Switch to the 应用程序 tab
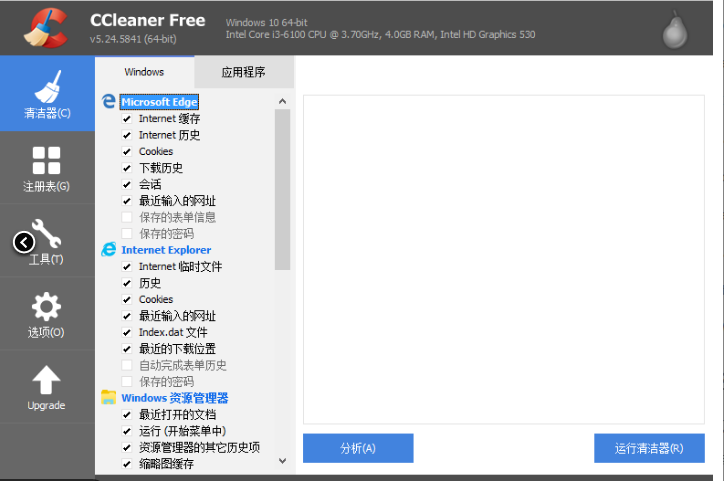 pyautogui.click(x=244, y=72)
